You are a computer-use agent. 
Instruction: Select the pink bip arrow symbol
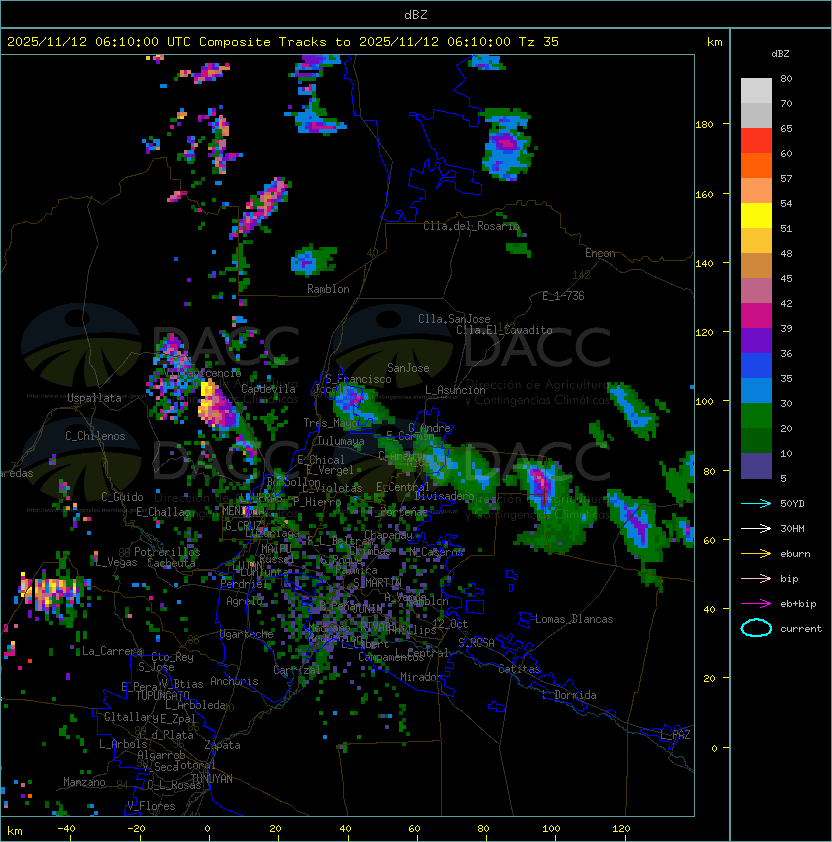[x=756, y=578]
